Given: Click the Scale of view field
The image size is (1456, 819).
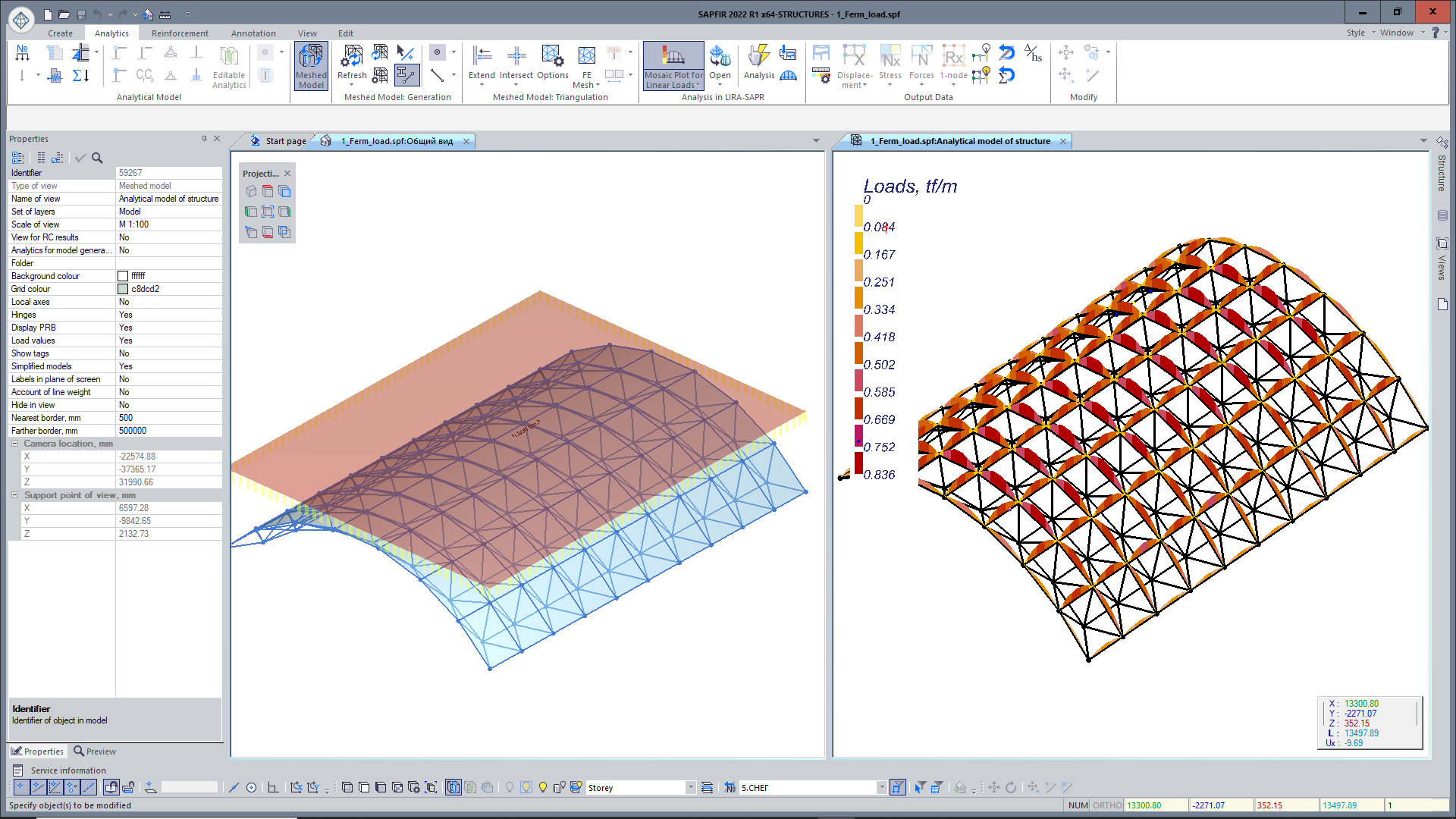Looking at the screenshot, I should tap(168, 224).
